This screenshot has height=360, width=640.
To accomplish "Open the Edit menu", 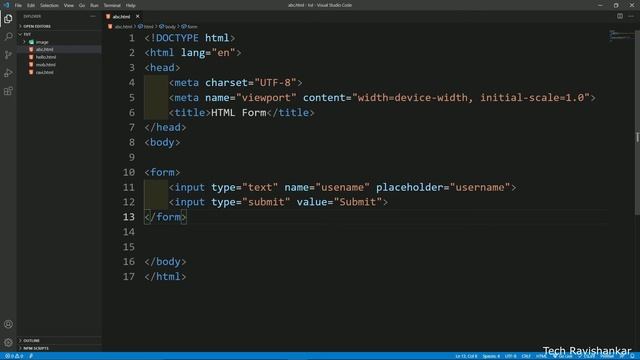I will coord(31,5).
